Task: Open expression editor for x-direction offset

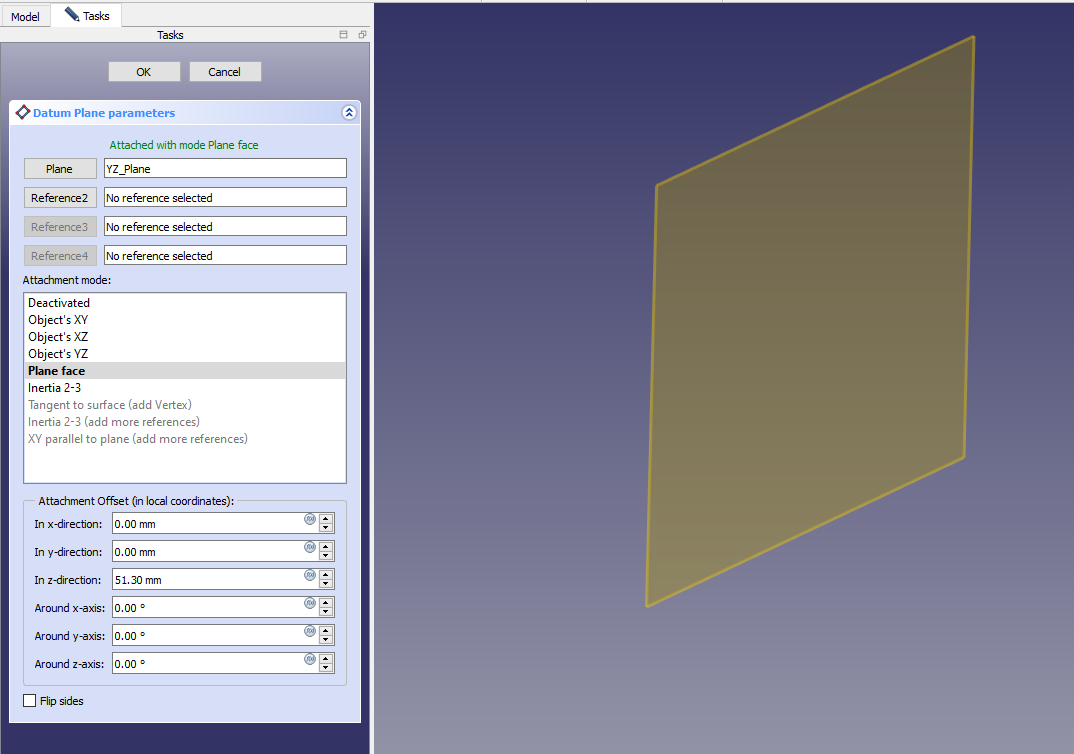Action: (310, 519)
